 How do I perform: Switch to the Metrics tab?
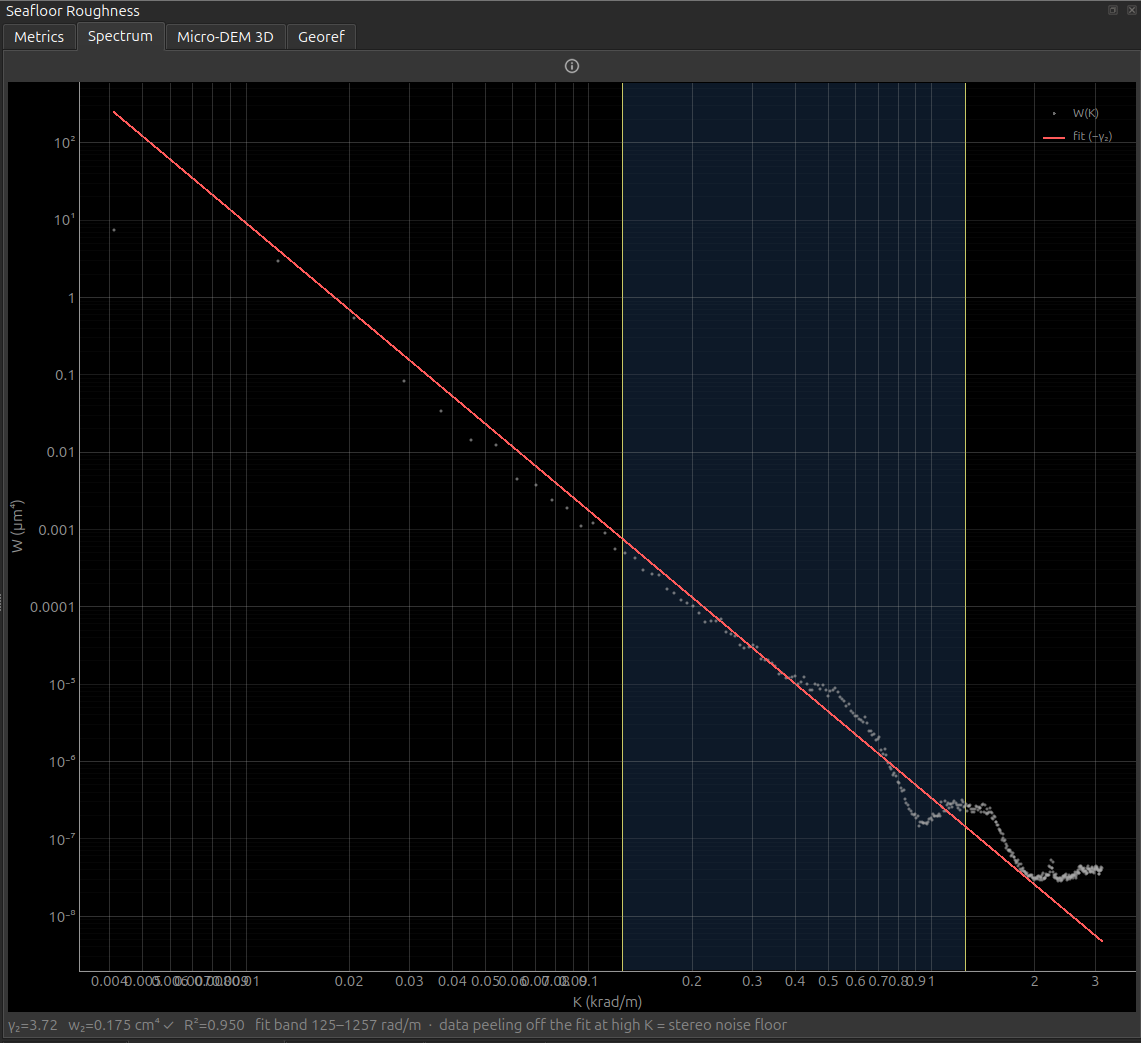[39, 36]
